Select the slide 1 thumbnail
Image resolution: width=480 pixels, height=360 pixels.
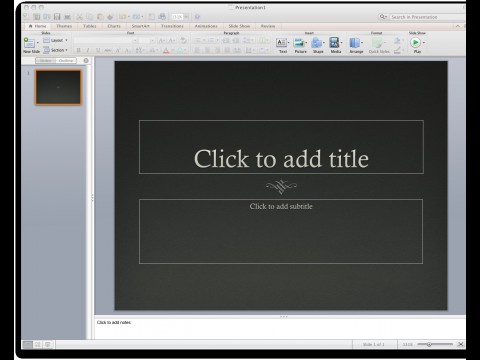pyautogui.click(x=58, y=87)
